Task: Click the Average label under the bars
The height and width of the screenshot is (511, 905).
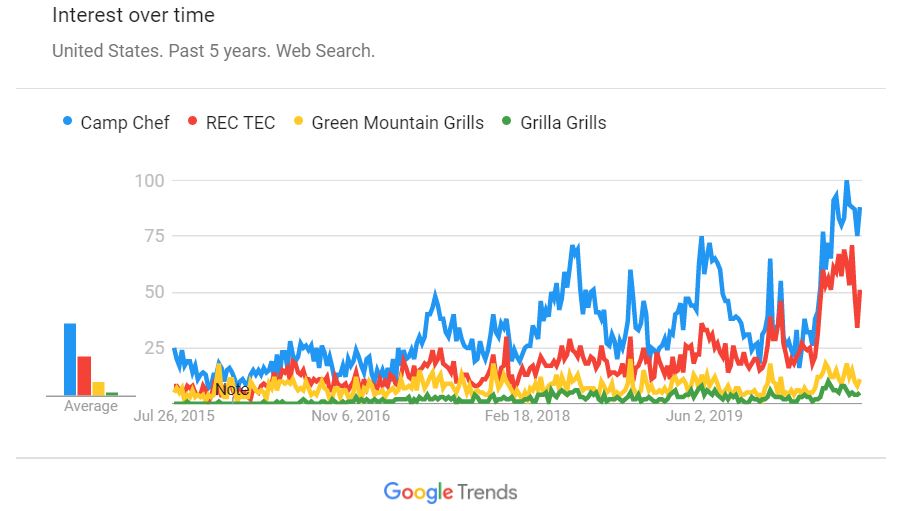Action: tap(90, 407)
